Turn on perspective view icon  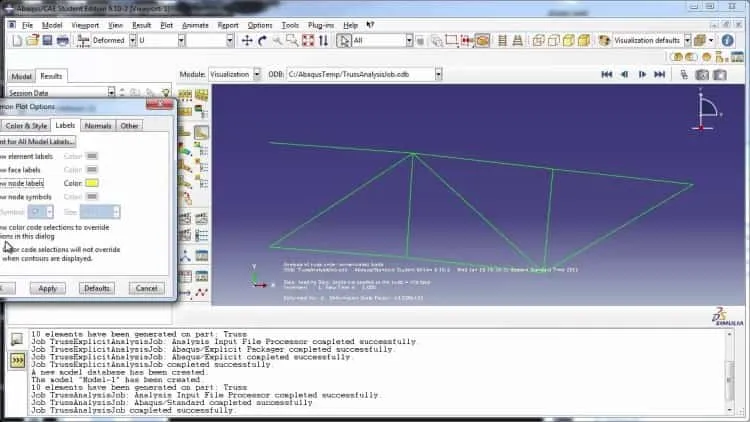coord(518,41)
